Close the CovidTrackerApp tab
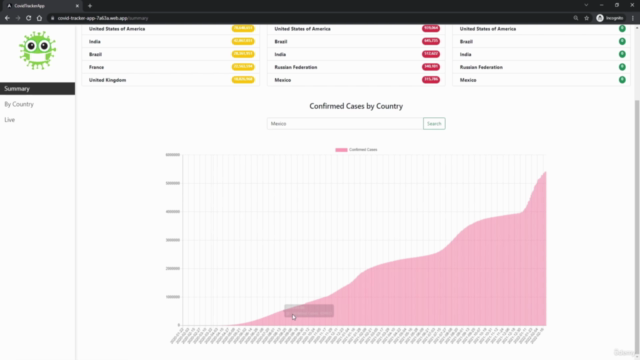The image size is (640, 360). click(77, 6)
